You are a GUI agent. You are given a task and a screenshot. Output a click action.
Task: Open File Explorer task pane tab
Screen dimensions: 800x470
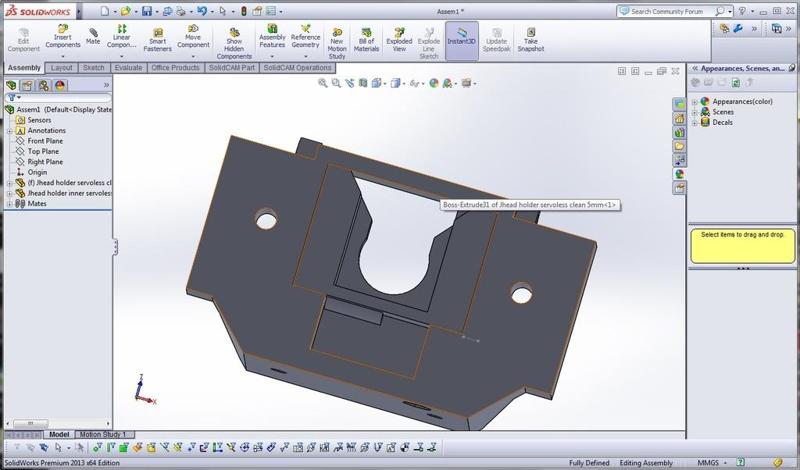point(679,146)
